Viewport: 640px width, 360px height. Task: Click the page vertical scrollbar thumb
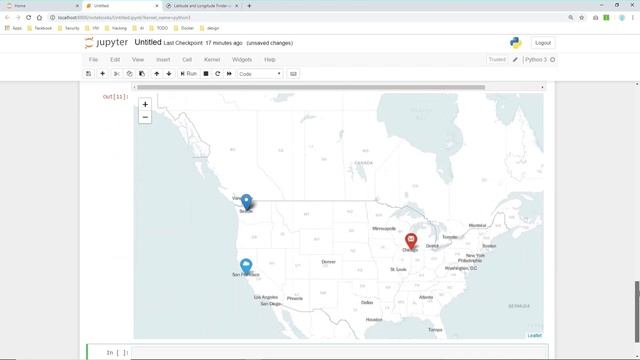637,311
